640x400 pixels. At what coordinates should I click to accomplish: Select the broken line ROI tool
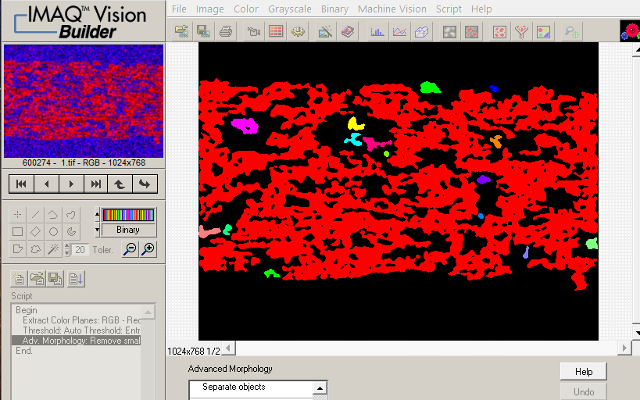click(x=53, y=214)
